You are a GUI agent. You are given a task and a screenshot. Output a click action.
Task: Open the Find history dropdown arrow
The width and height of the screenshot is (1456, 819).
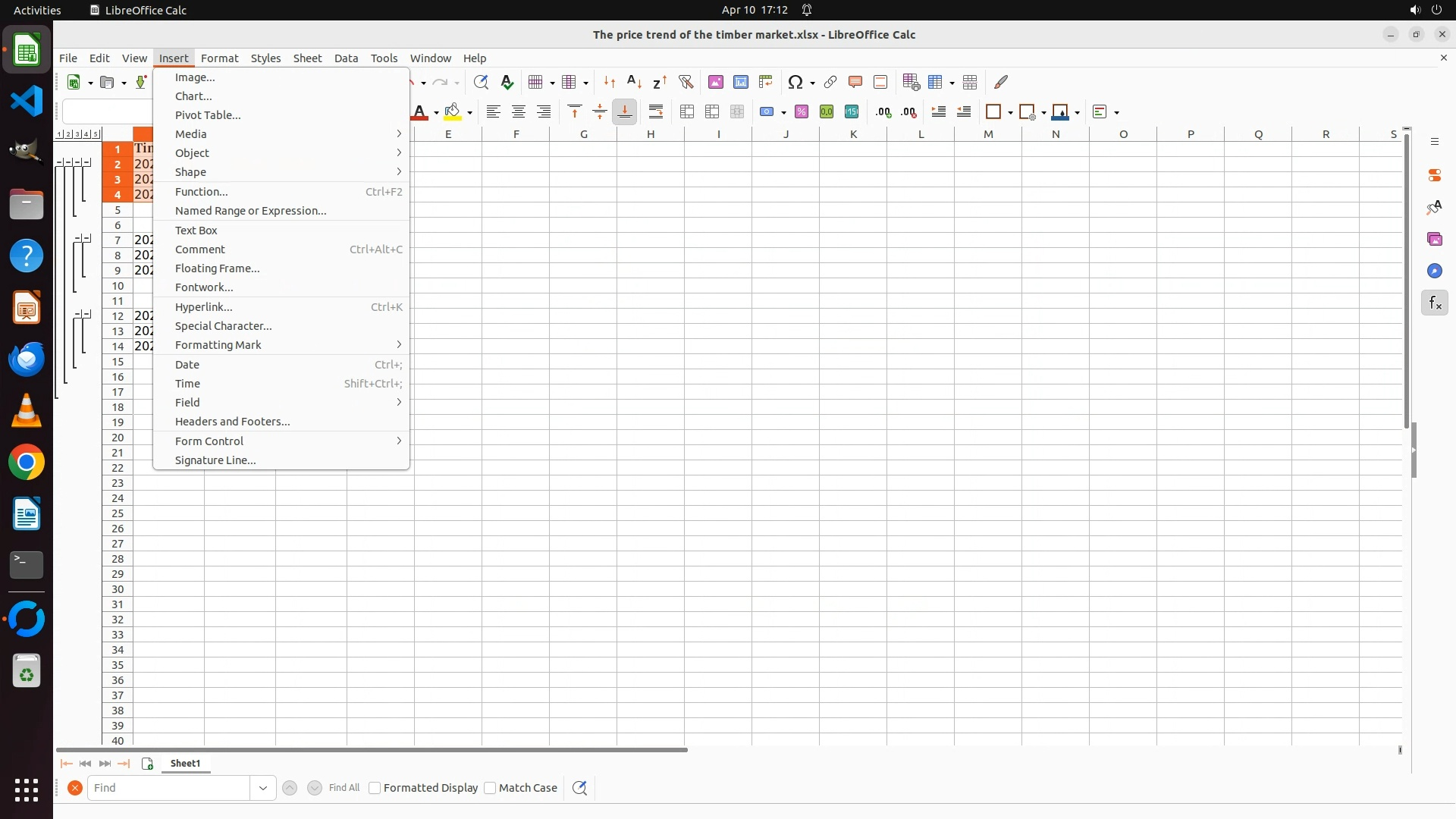(x=262, y=788)
